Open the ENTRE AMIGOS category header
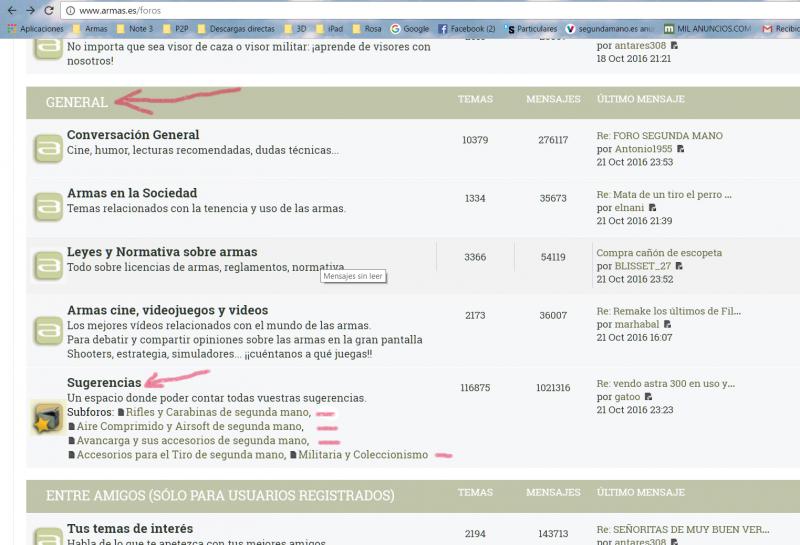 (220, 495)
